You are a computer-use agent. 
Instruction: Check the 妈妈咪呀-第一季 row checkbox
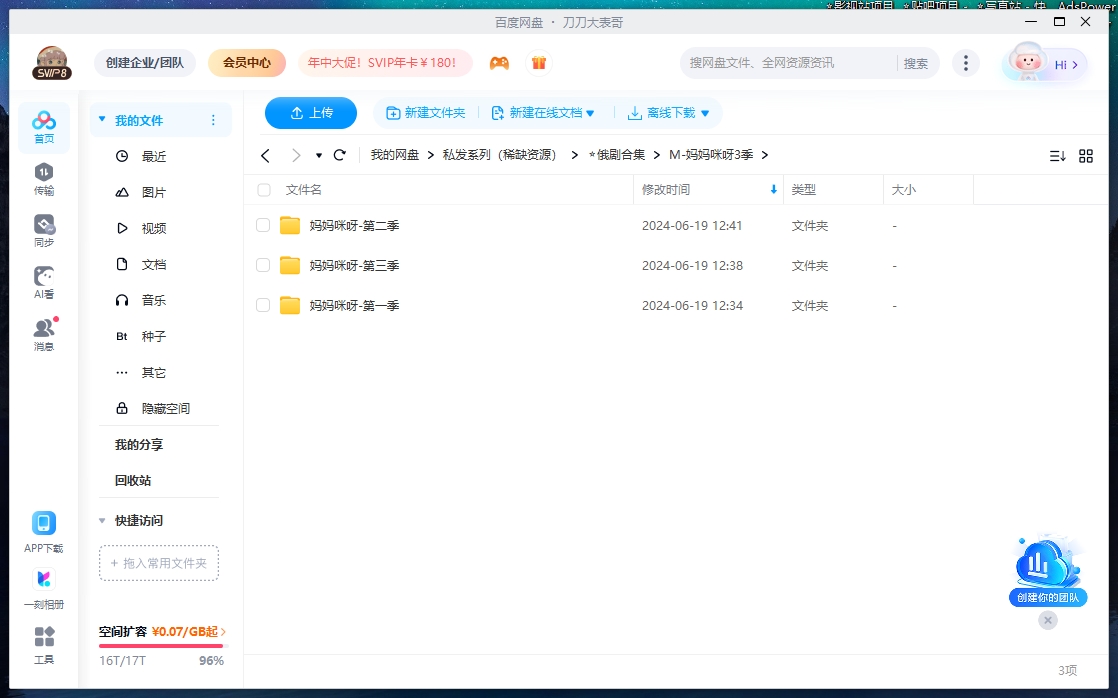pos(262,305)
